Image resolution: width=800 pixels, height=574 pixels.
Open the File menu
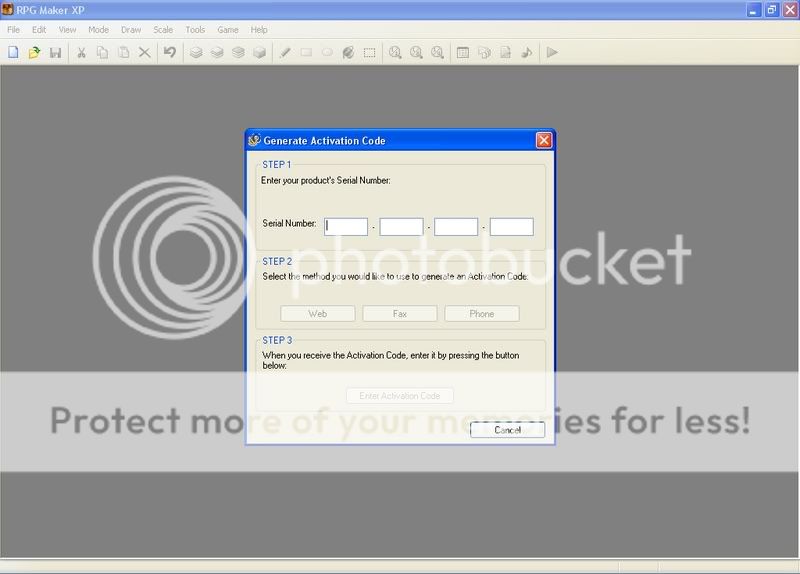pos(14,30)
